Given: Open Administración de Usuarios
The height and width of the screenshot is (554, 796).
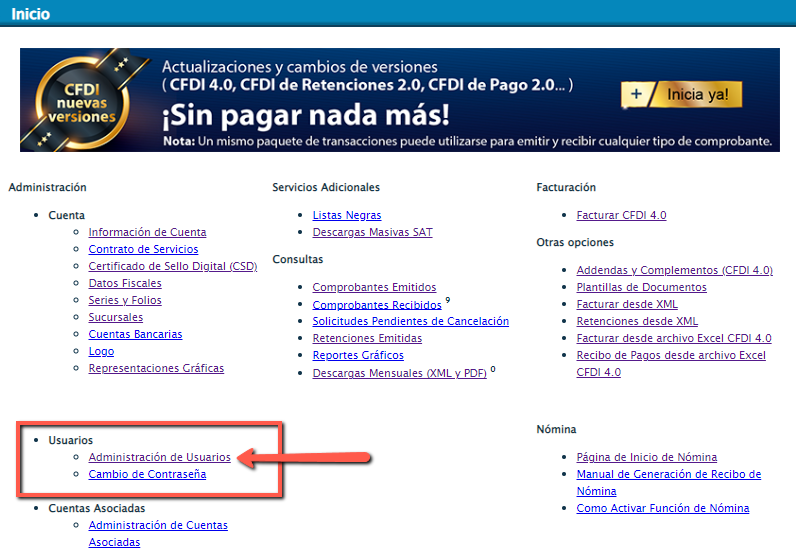Looking at the screenshot, I should click(159, 457).
